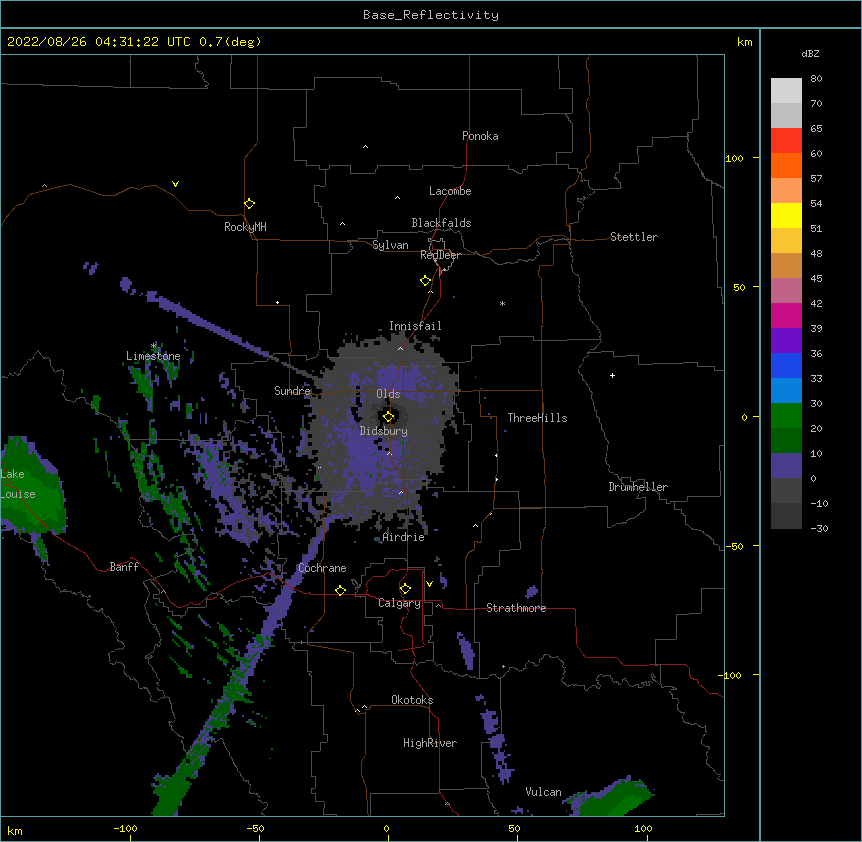Click the Drumheller label
The width and height of the screenshot is (862, 842).
(638, 487)
